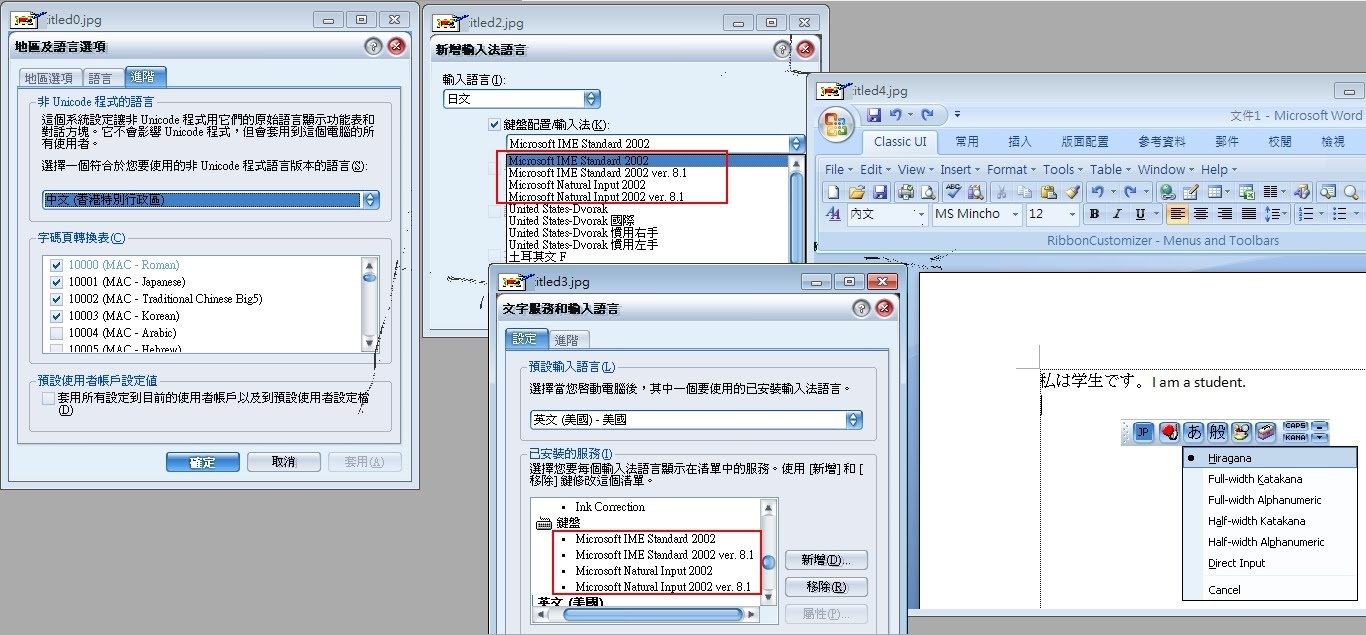Align text left in Word

1177,214
